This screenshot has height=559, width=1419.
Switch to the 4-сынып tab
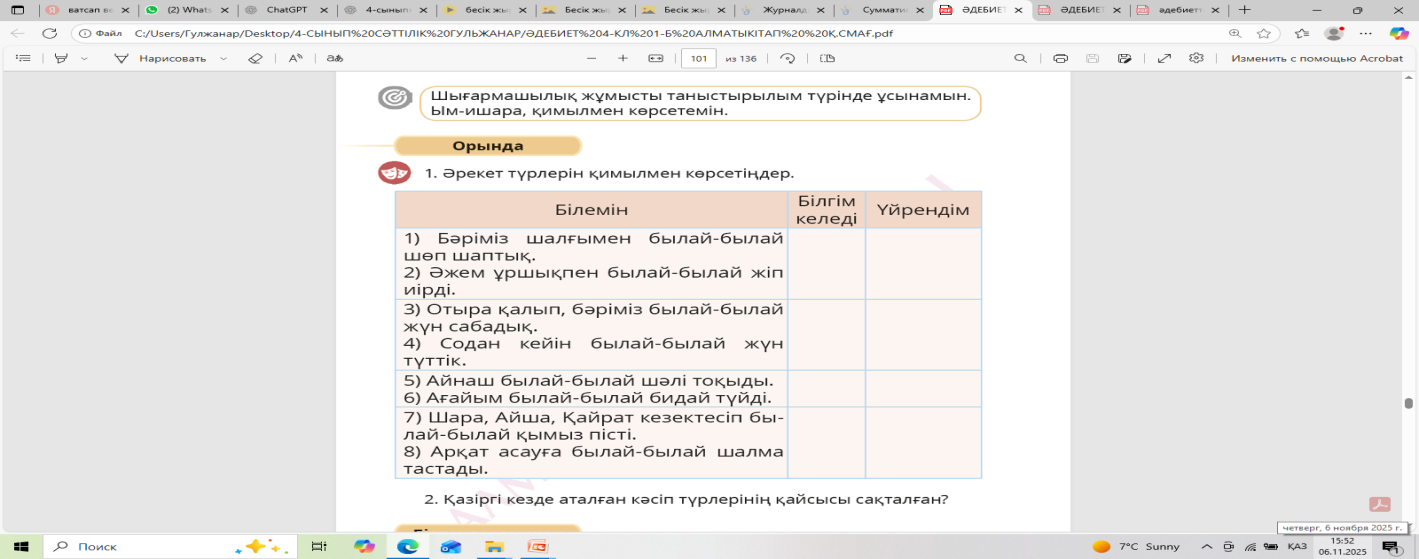coord(385,9)
